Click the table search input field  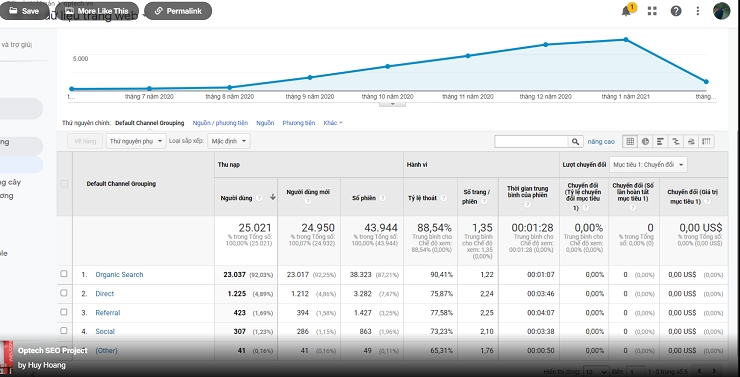tap(532, 141)
